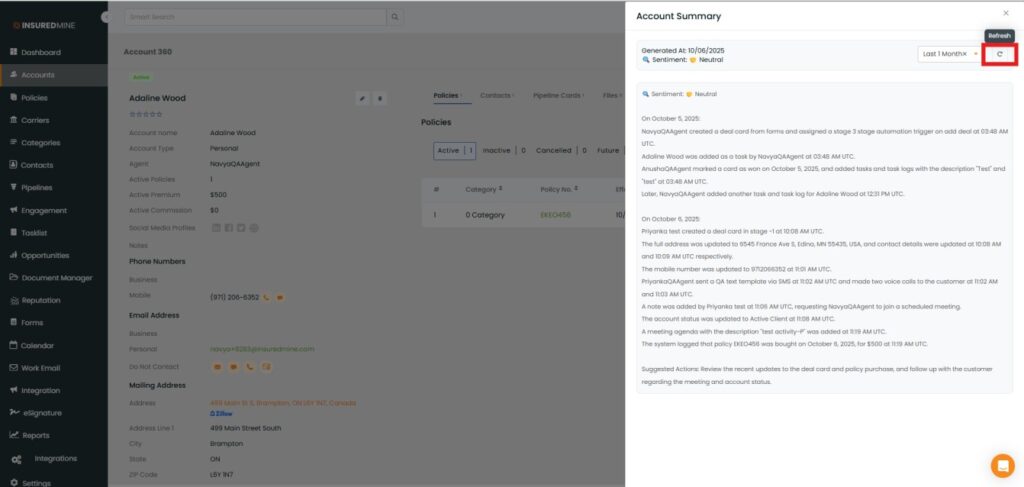This screenshot has width=1024, height=487.
Task: Open the Document Manager sidebar item
Action: (56, 277)
